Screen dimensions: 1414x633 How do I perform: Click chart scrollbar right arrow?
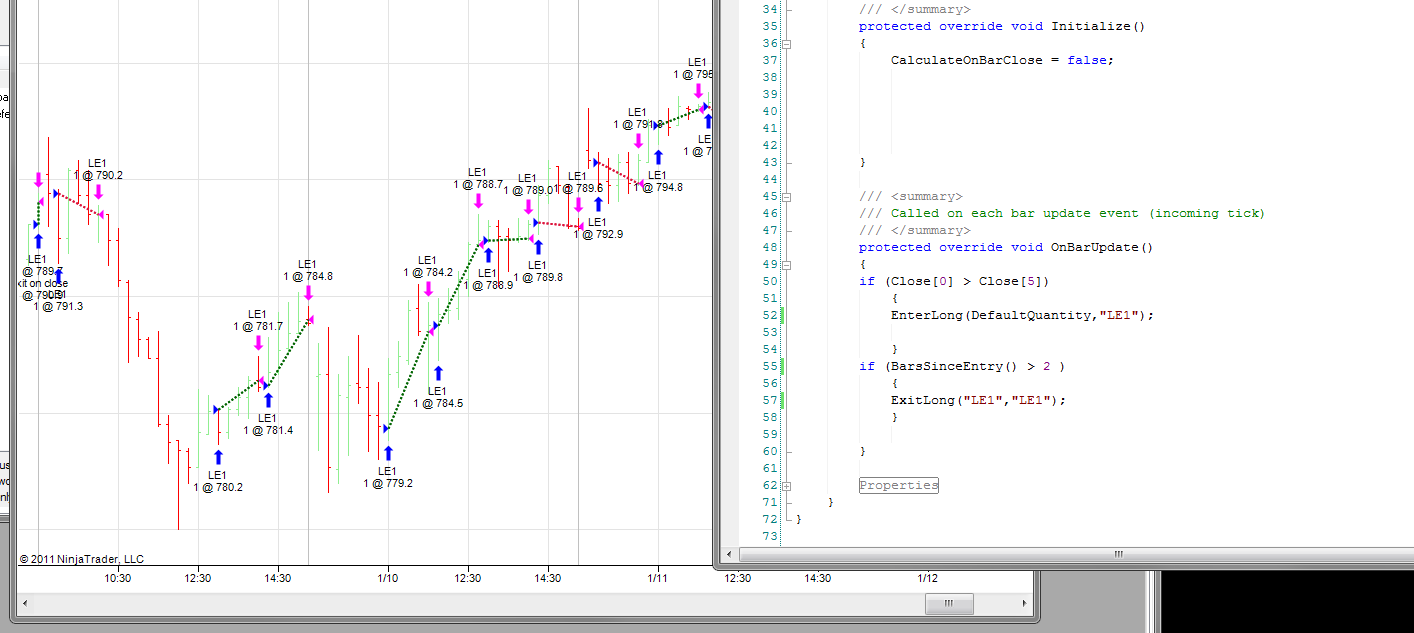click(1023, 604)
